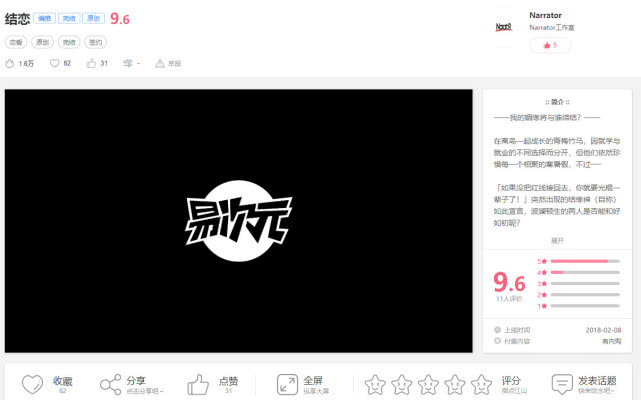Screen dimensions: 641x400
Task: Click the icon beside 上线时间
Action: (498, 330)
